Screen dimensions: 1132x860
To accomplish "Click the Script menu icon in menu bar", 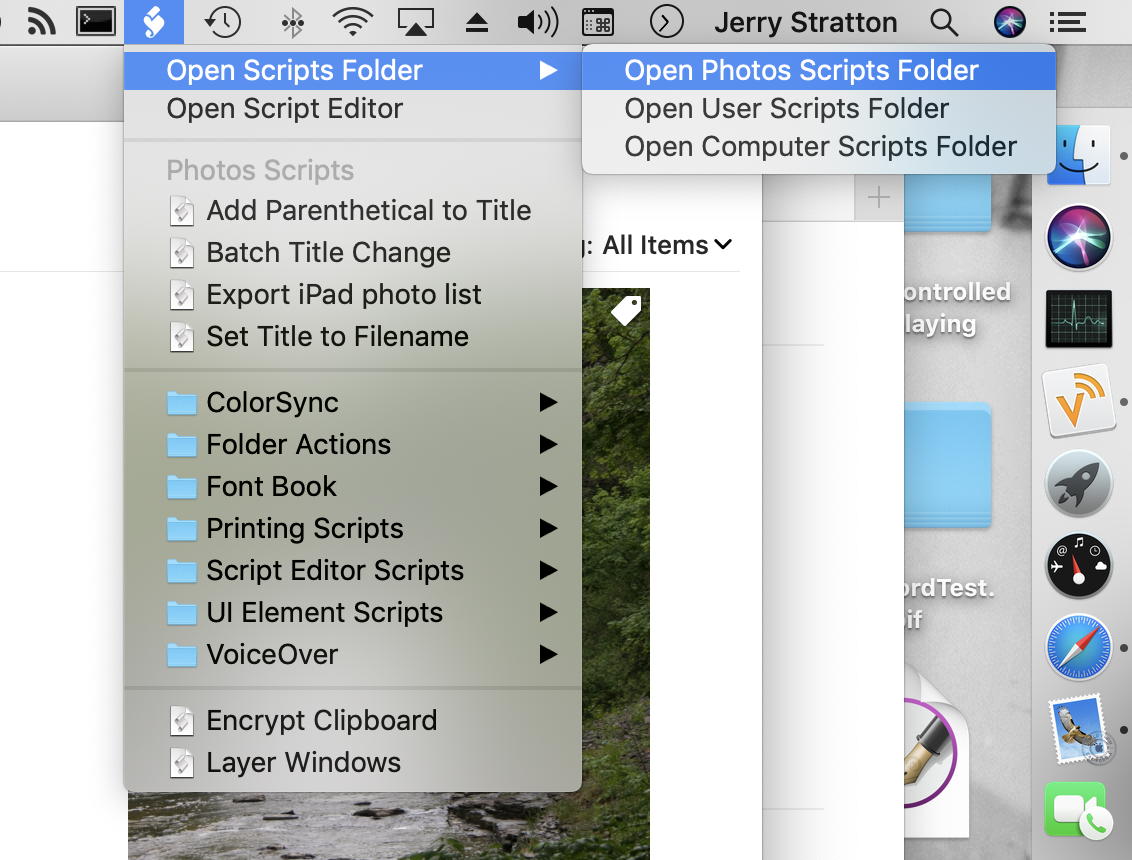I will pyautogui.click(x=154, y=21).
